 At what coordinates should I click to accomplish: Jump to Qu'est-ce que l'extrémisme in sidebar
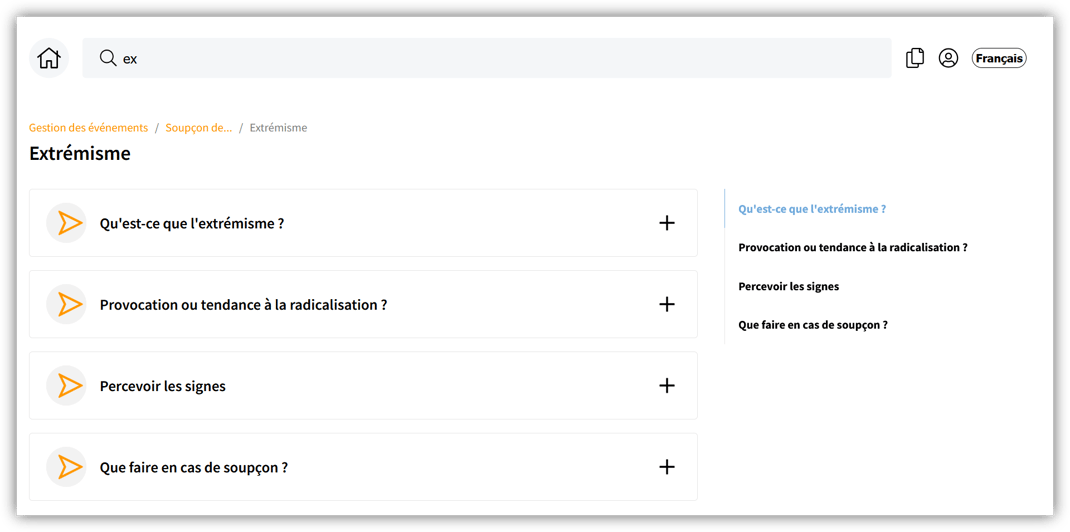click(x=812, y=209)
